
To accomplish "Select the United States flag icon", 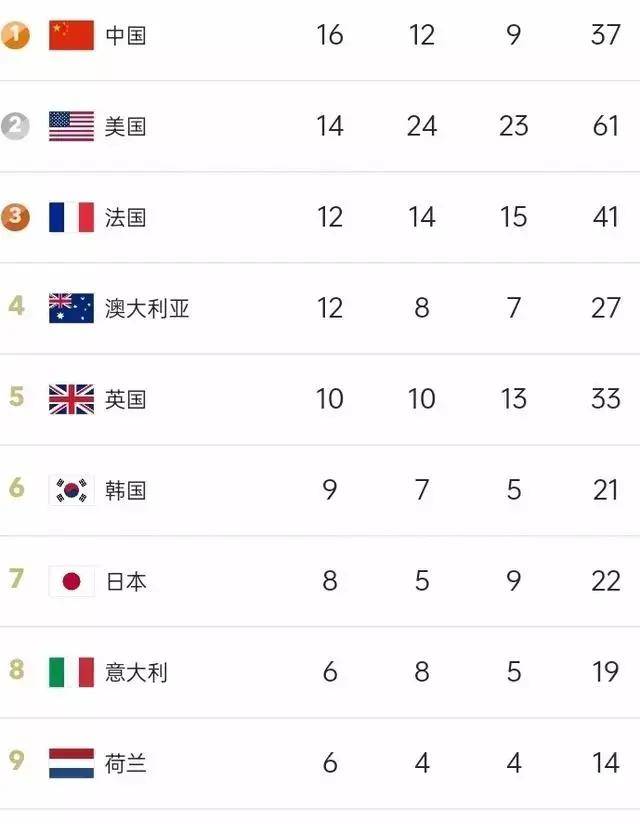I will click(x=71, y=126).
